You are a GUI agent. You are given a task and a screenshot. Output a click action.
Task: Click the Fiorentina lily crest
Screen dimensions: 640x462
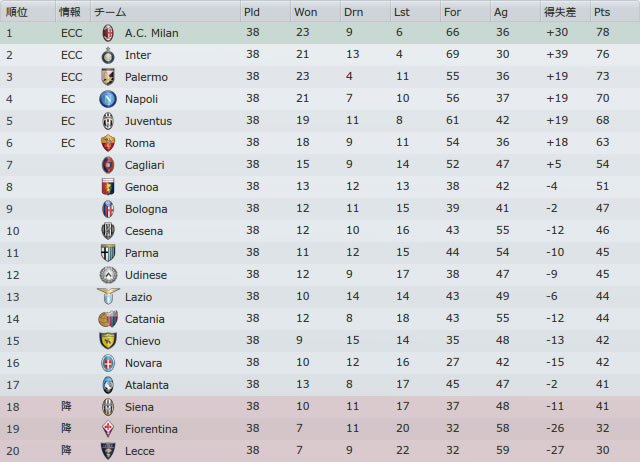(x=108, y=429)
